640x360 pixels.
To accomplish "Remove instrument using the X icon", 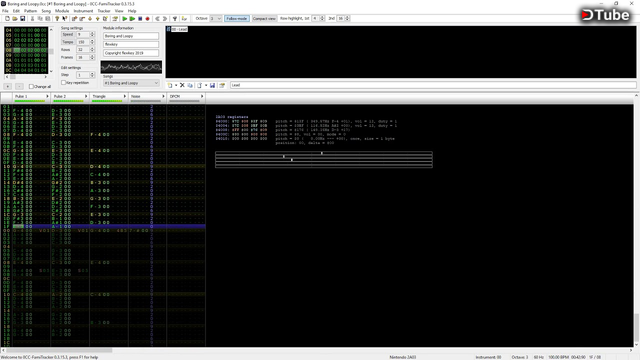I will 182,85.
